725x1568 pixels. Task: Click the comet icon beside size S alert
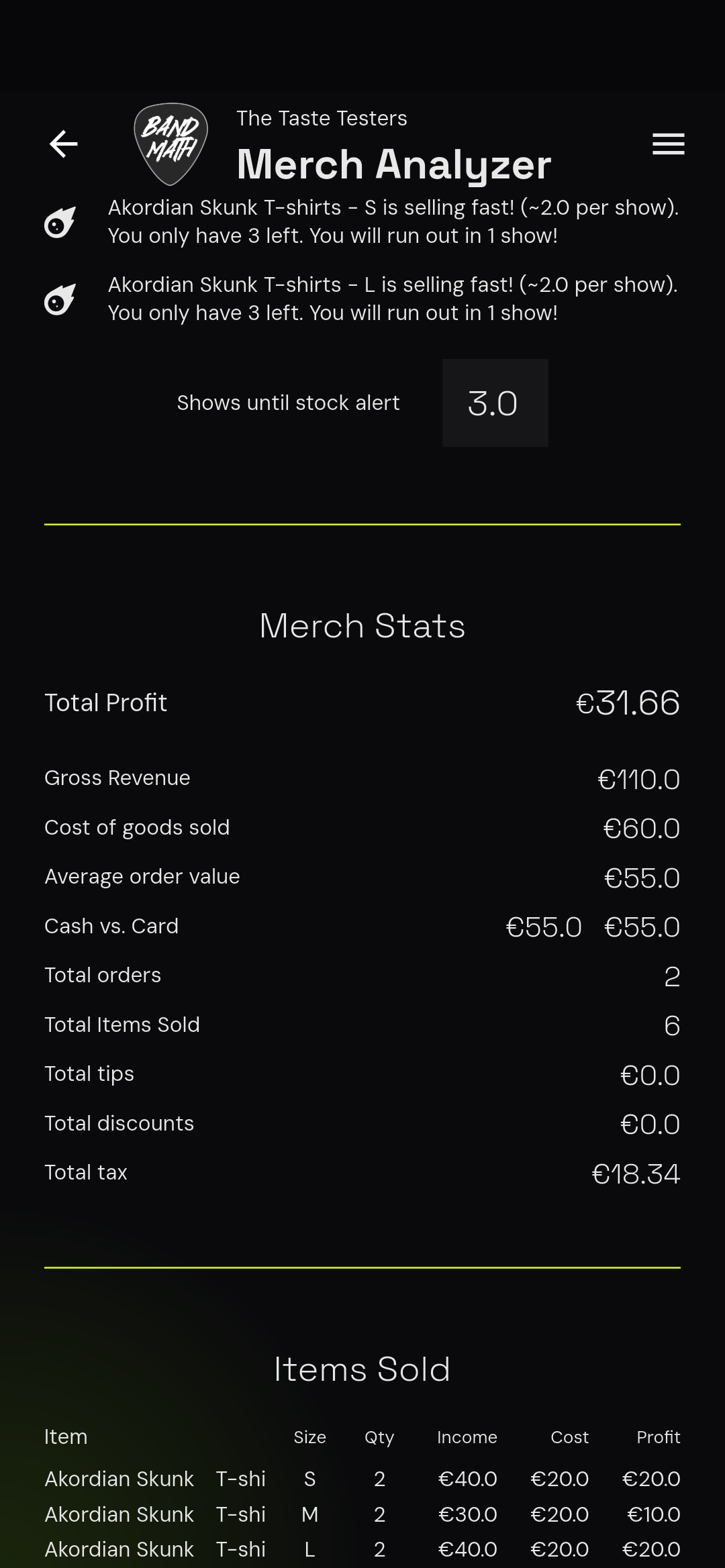point(60,222)
